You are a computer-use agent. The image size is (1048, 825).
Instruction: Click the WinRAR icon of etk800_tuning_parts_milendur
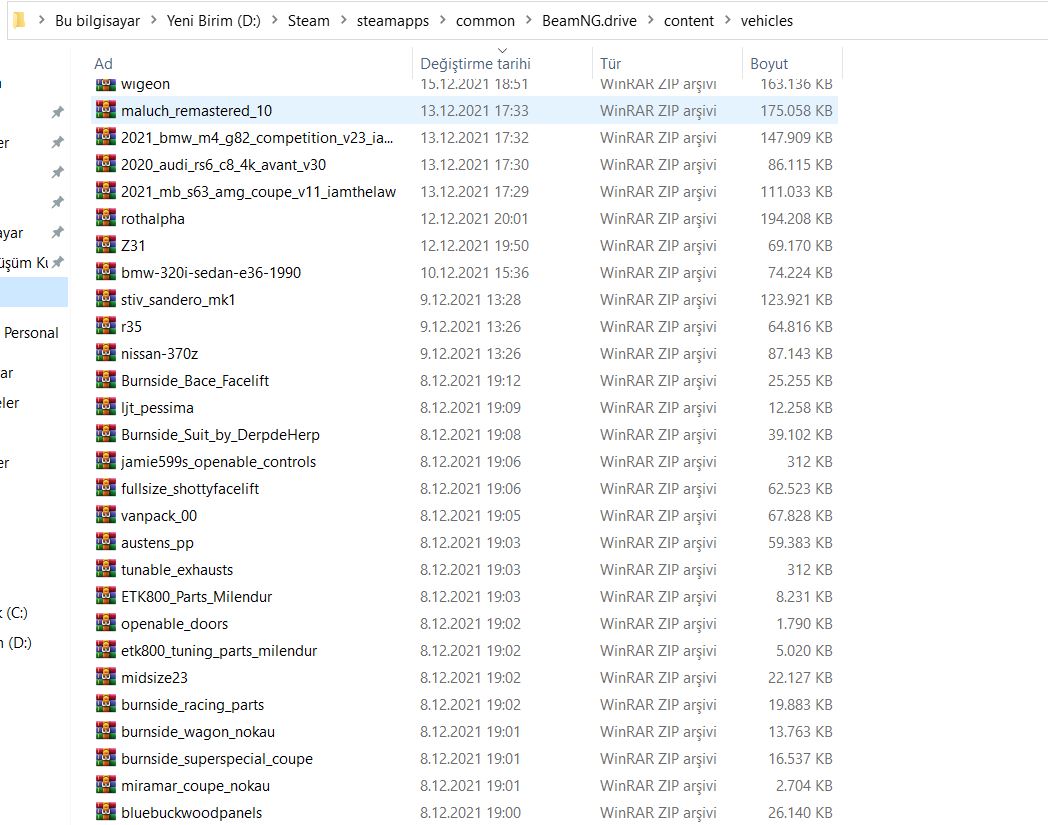(x=106, y=650)
